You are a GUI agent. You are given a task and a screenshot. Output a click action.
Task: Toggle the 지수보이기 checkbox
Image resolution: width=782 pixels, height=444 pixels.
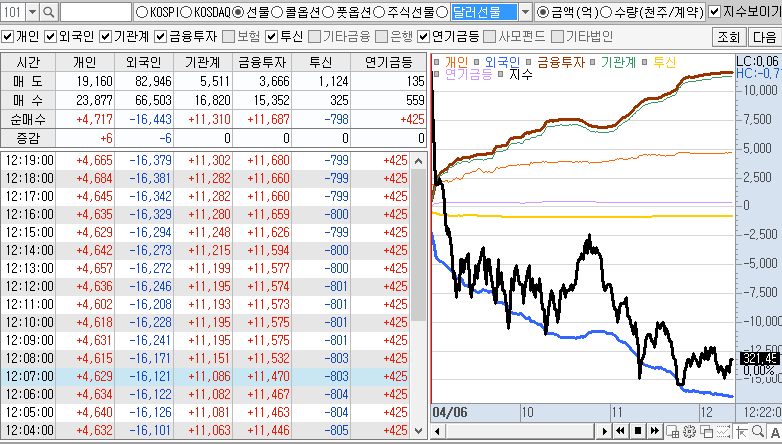click(714, 12)
